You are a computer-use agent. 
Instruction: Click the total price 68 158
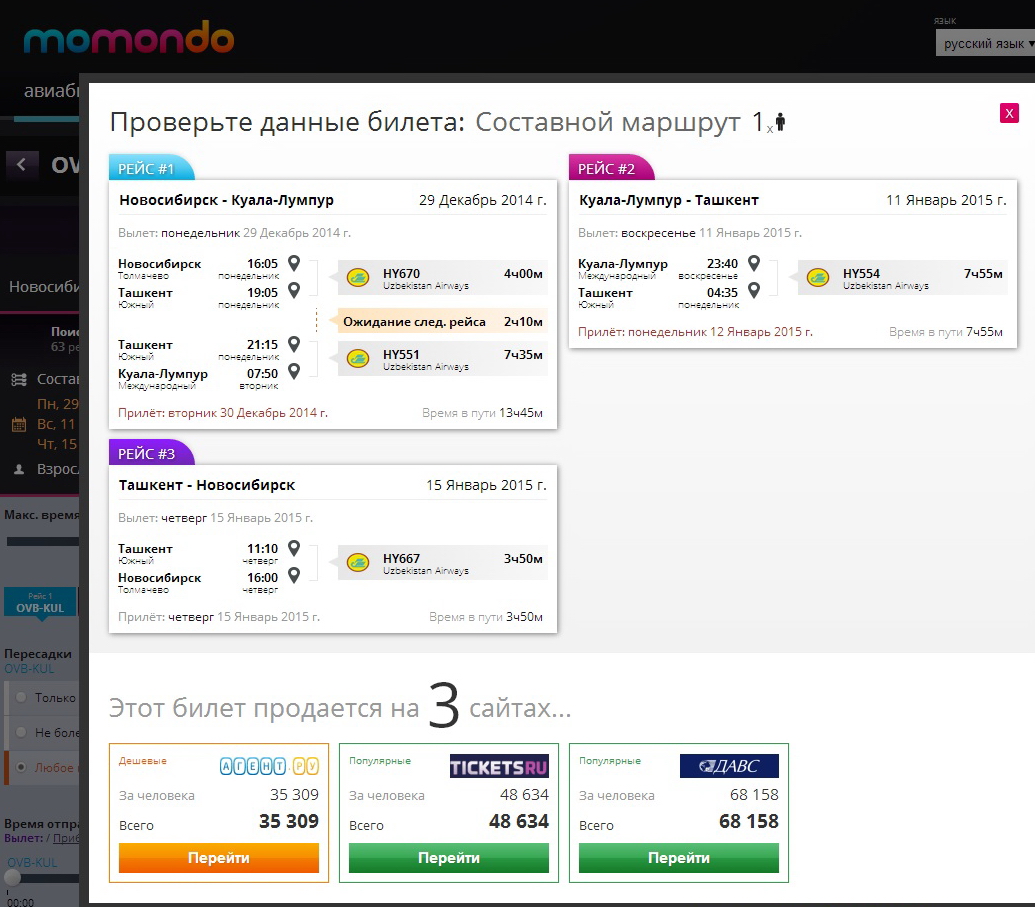[749, 821]
